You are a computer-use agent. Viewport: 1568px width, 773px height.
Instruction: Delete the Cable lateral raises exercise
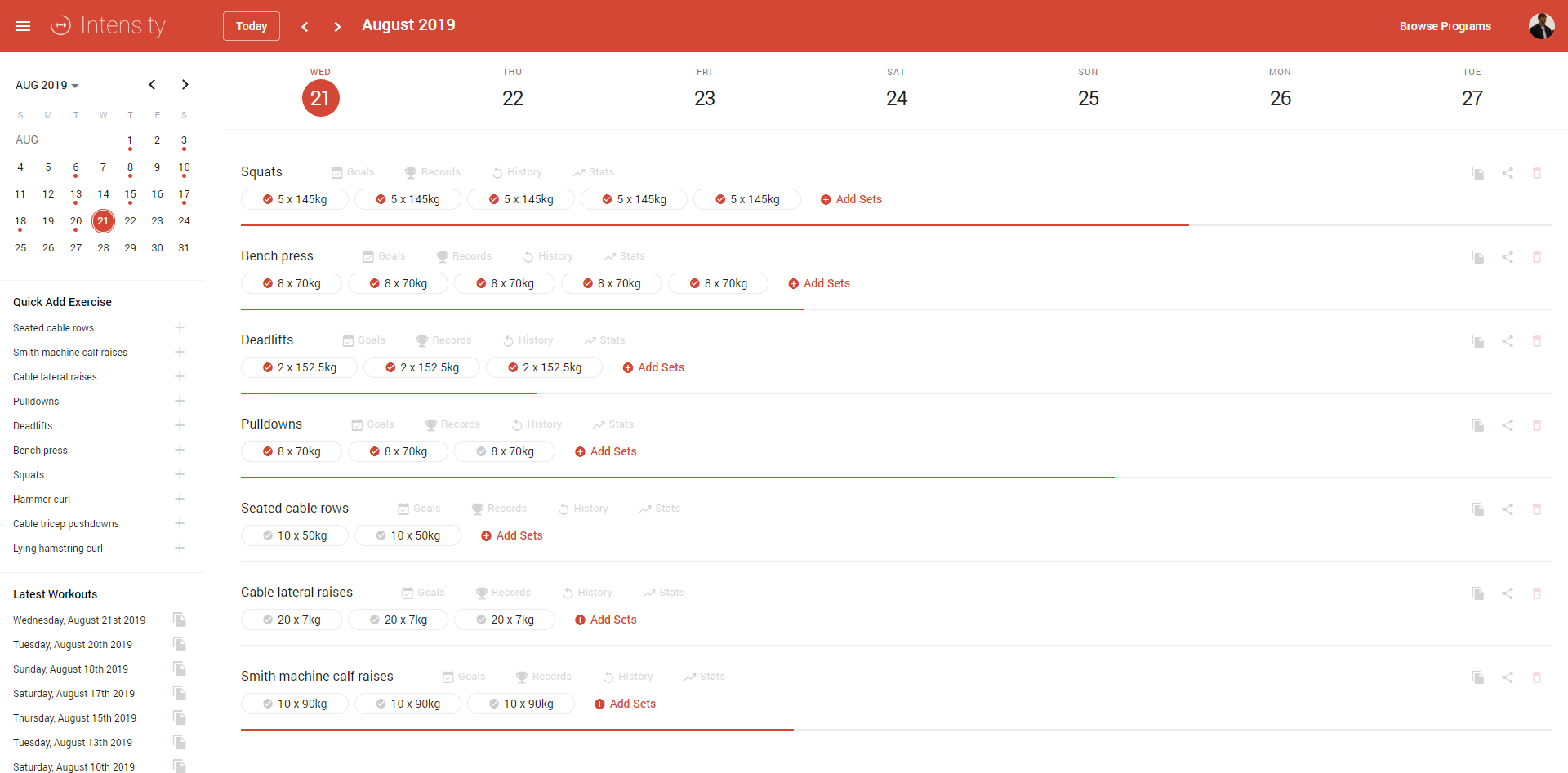pos(1537,593)
